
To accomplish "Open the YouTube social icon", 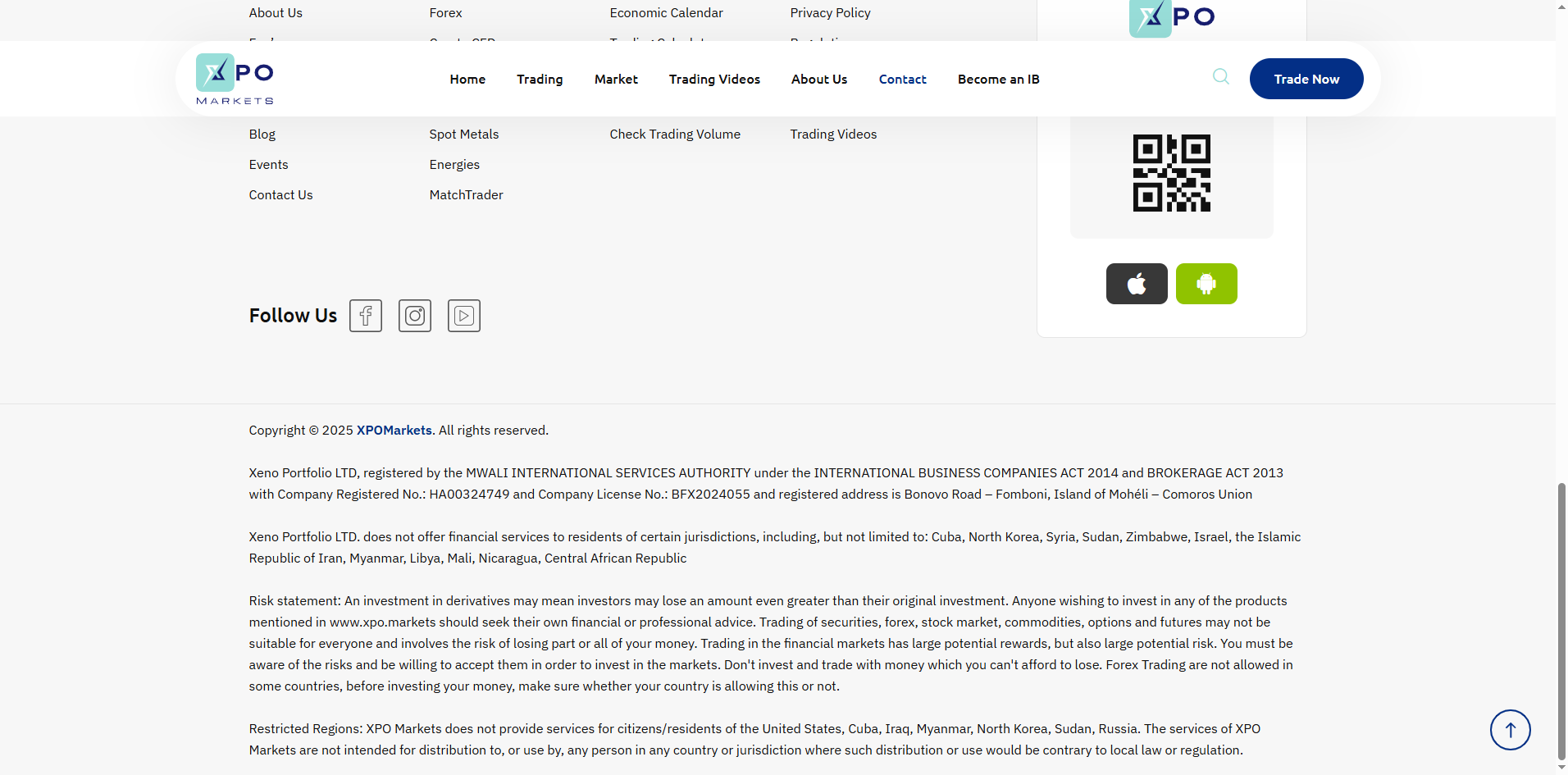I will tap(464, 316).
